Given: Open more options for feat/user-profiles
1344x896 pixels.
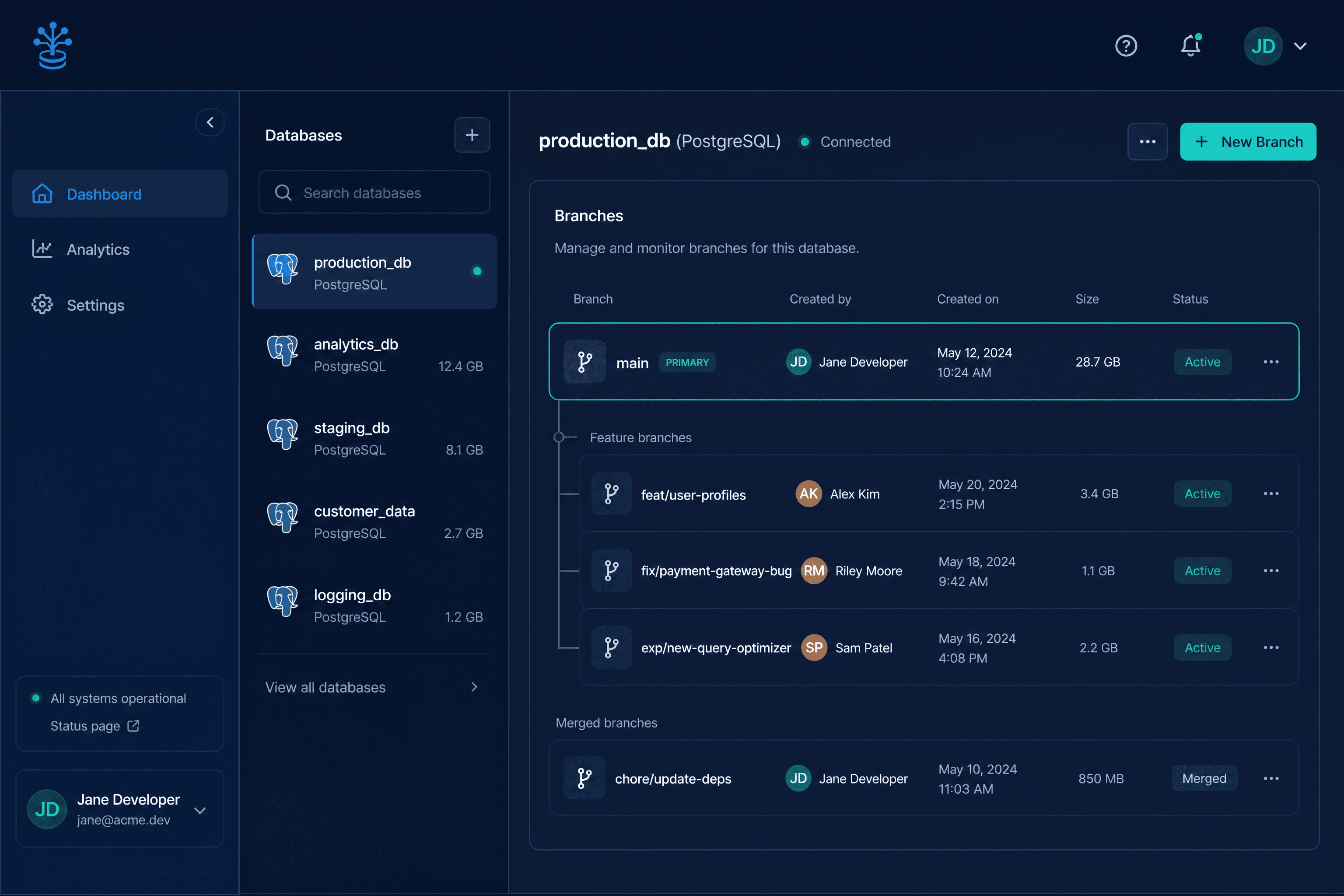Looking at the screenshot, I should click(x=1271, y=493).
